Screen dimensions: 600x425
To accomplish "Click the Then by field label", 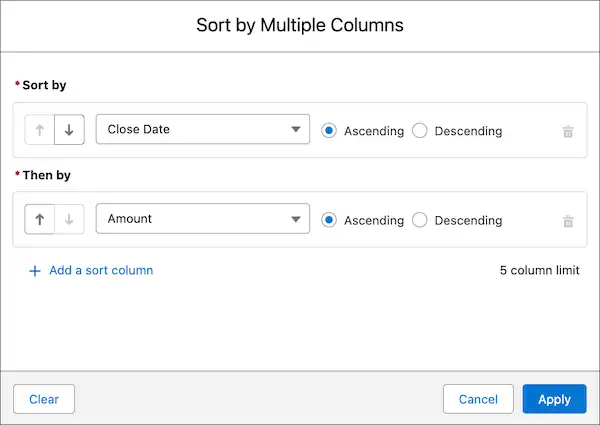I will tap(49, 175).
